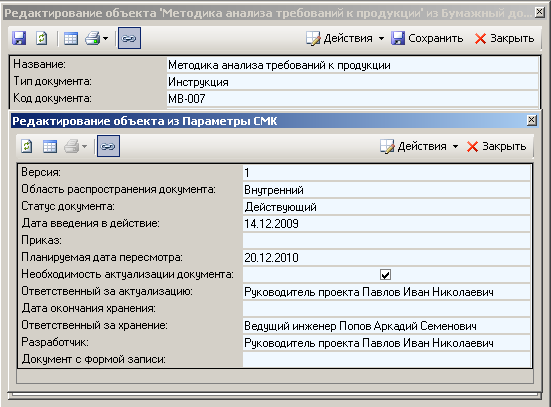551x407 pixels.
Task: Select the Область распространения field Внутренний
Action: click(x=387, y=190)
